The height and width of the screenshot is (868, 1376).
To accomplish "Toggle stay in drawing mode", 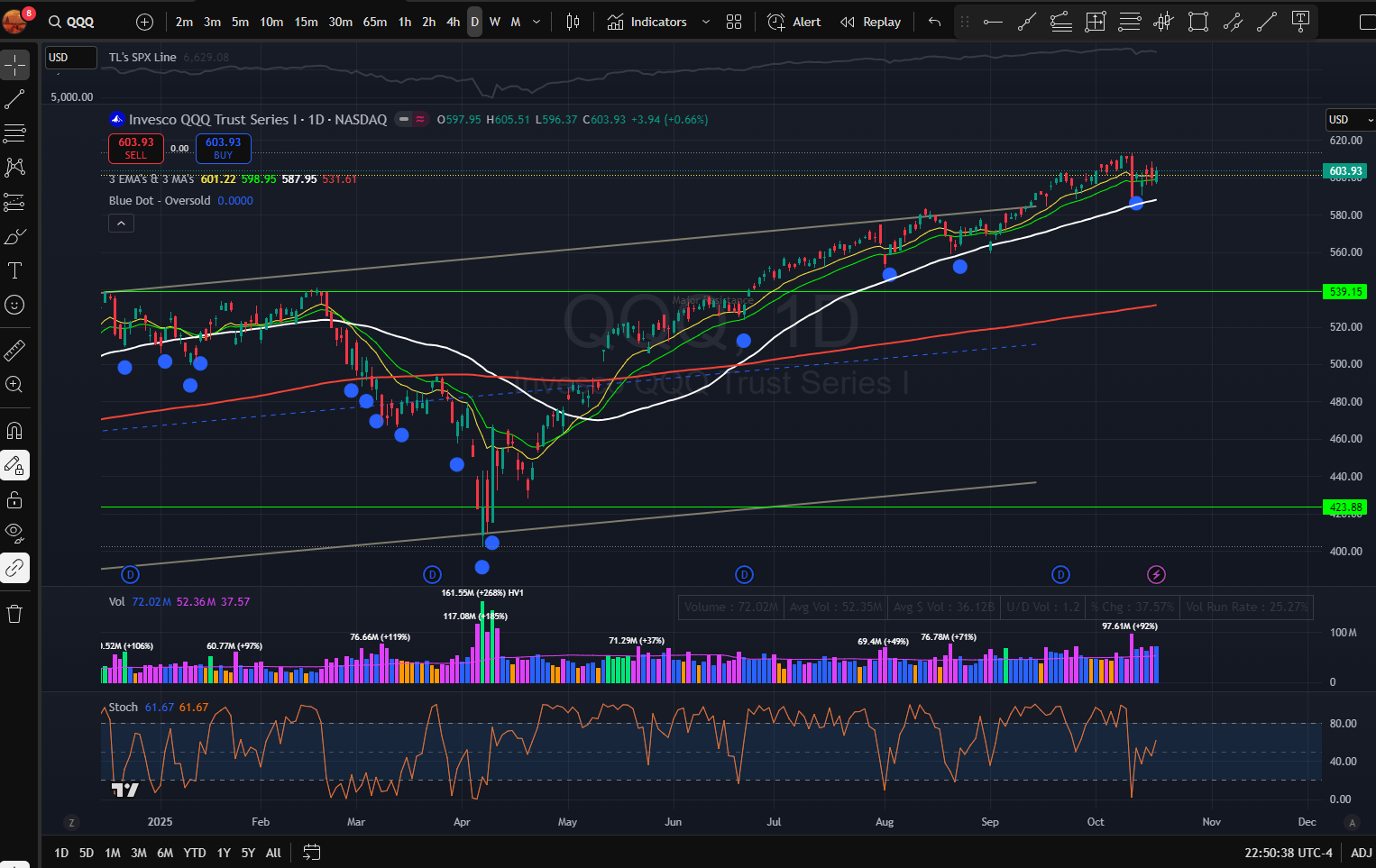I will 14,465.
